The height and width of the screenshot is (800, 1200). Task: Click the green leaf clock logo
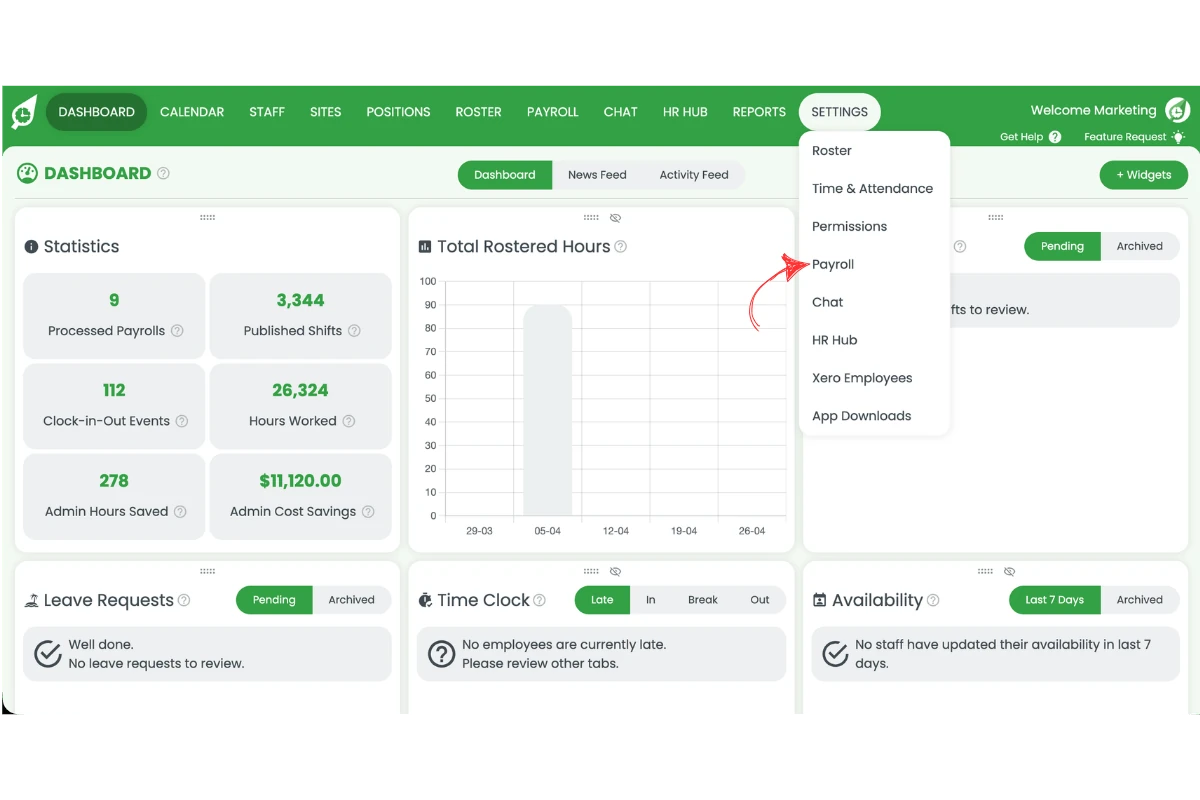[x=23, y=112]
